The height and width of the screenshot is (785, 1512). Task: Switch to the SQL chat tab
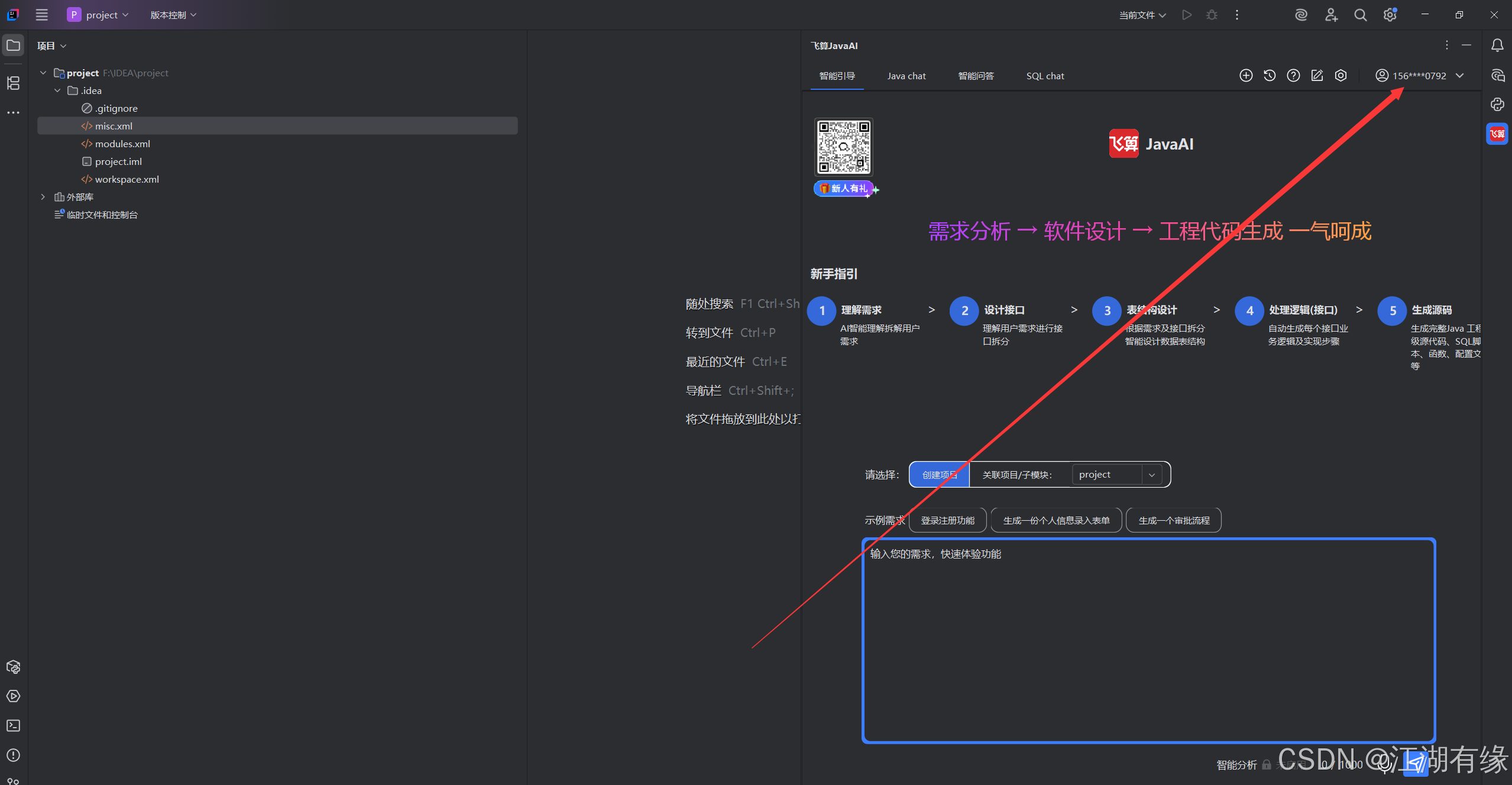pos(1045,76)
